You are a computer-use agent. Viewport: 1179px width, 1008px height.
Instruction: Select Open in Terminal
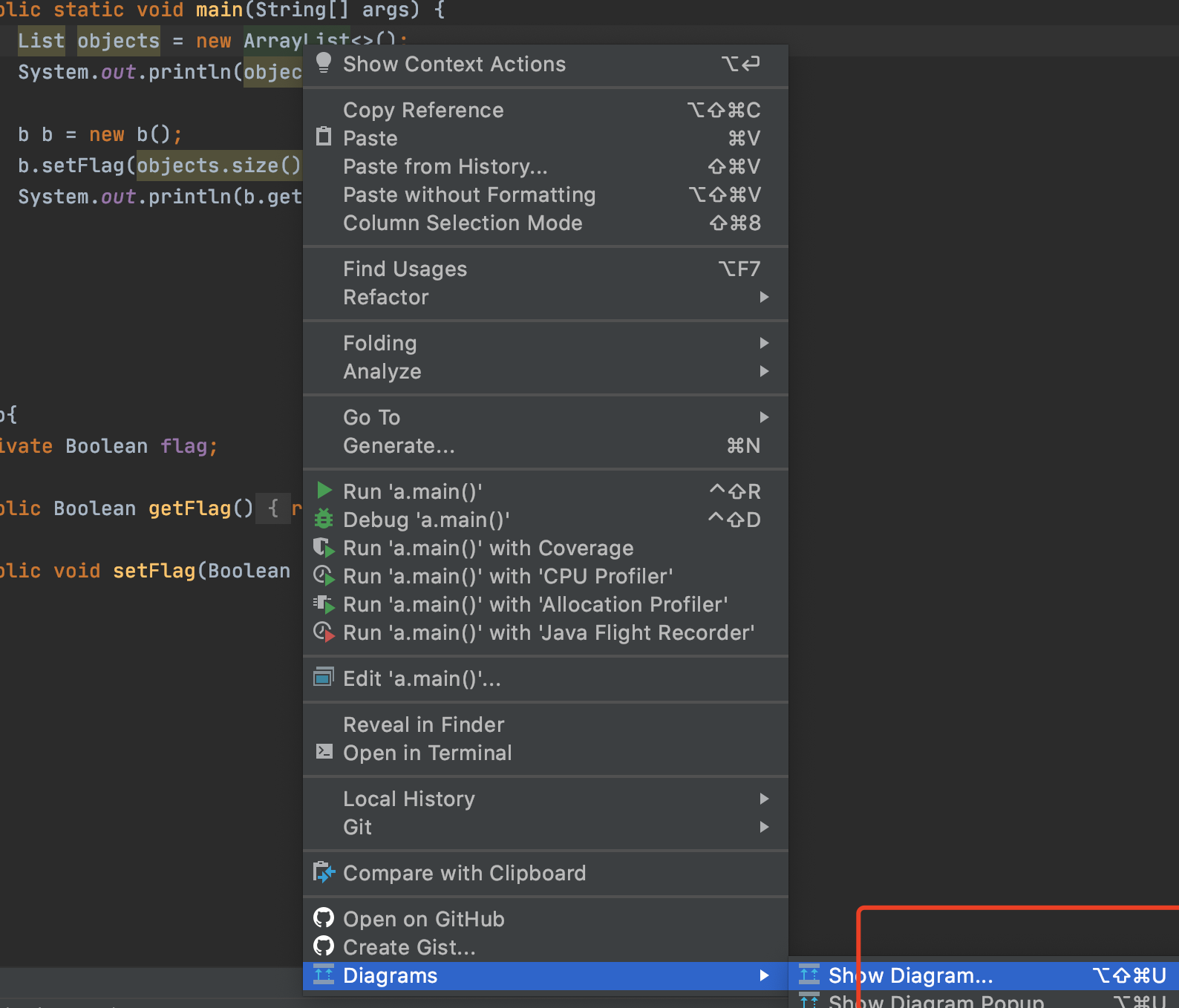point(546,753)
